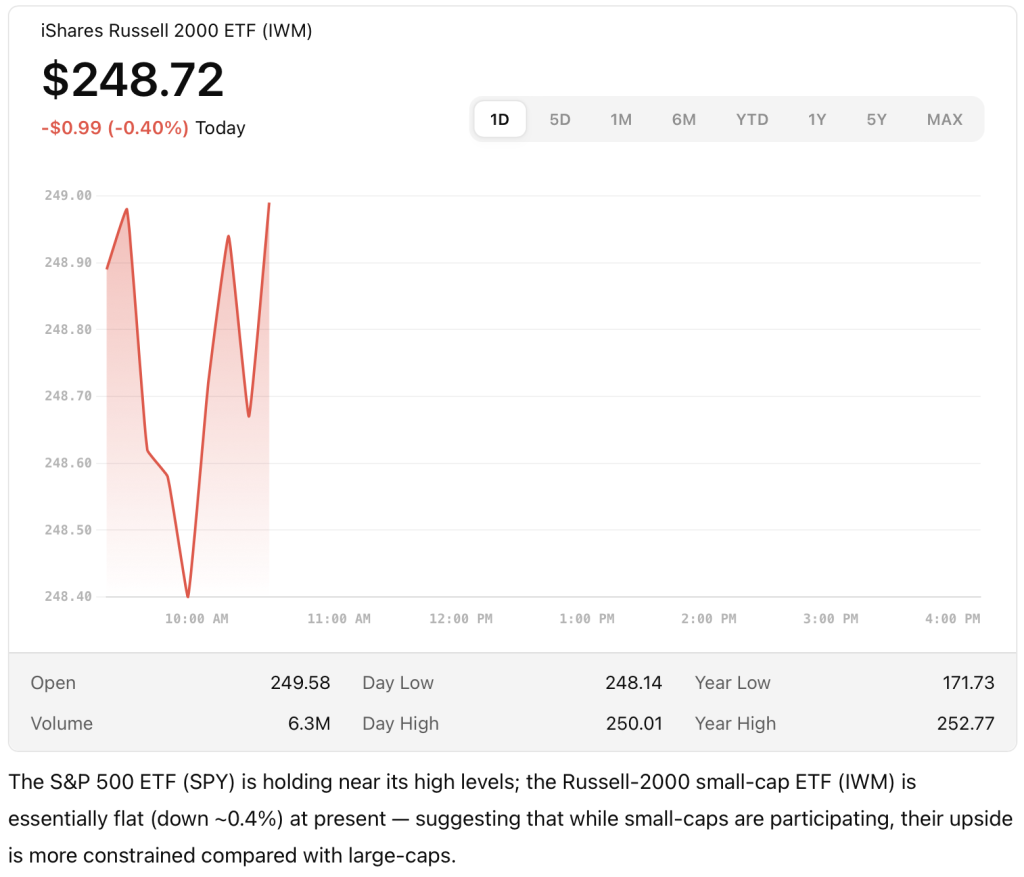Switch to 1Y chart view
The width and height of the screenshot is (1024, 877).
pyautogui.click(x=817, y=120)
